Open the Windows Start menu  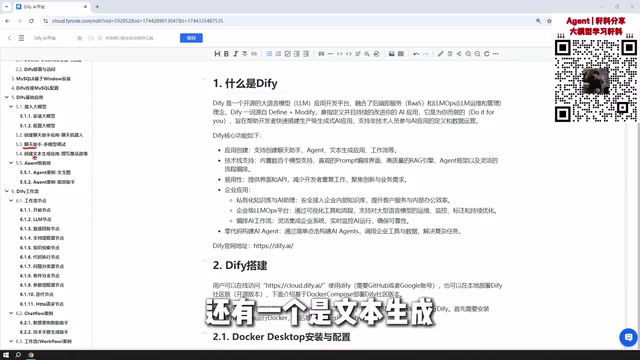(6, 355)
